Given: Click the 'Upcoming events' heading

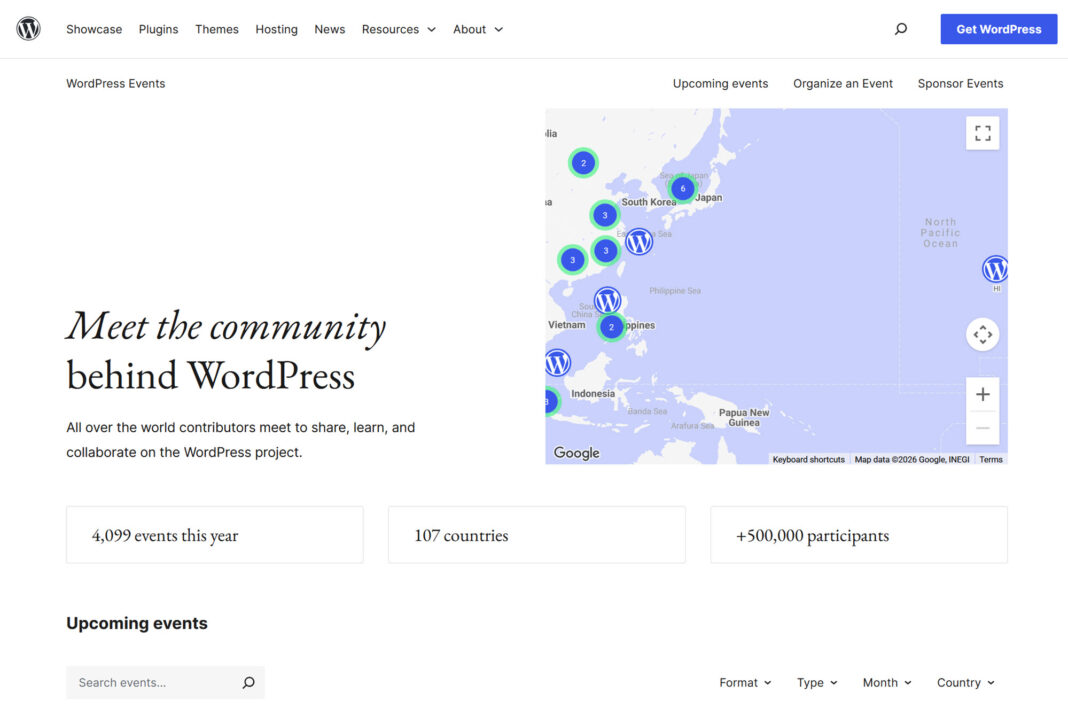Looking at the screenshot, I should (x=137, y=623).
